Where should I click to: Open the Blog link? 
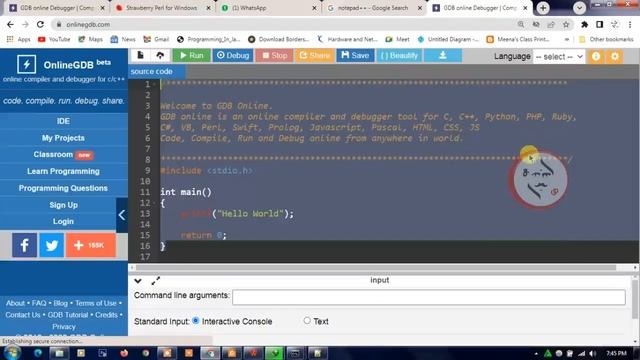click(60, 303)
